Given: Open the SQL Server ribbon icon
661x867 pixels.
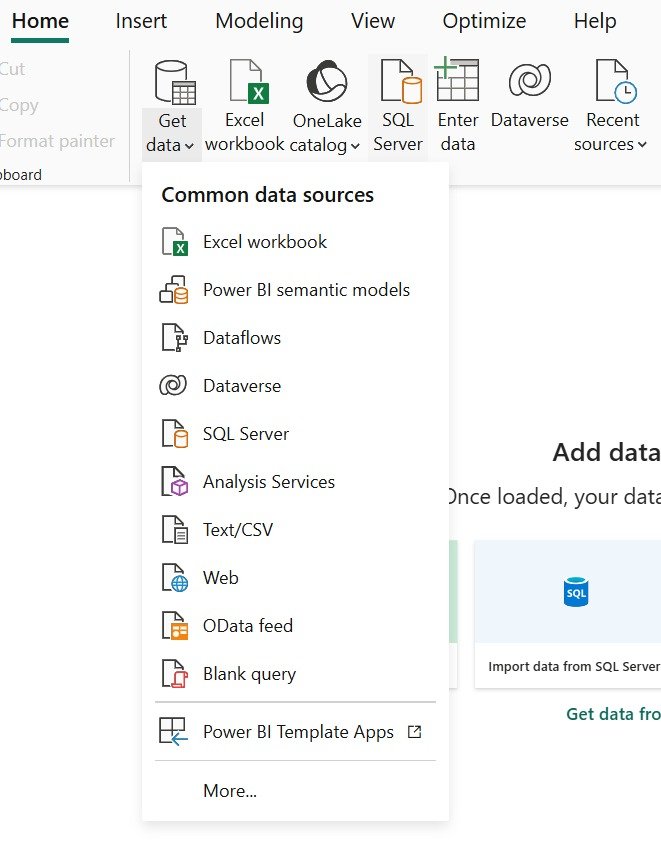Looking at the screenshot, I should click(x=397, y=82).
